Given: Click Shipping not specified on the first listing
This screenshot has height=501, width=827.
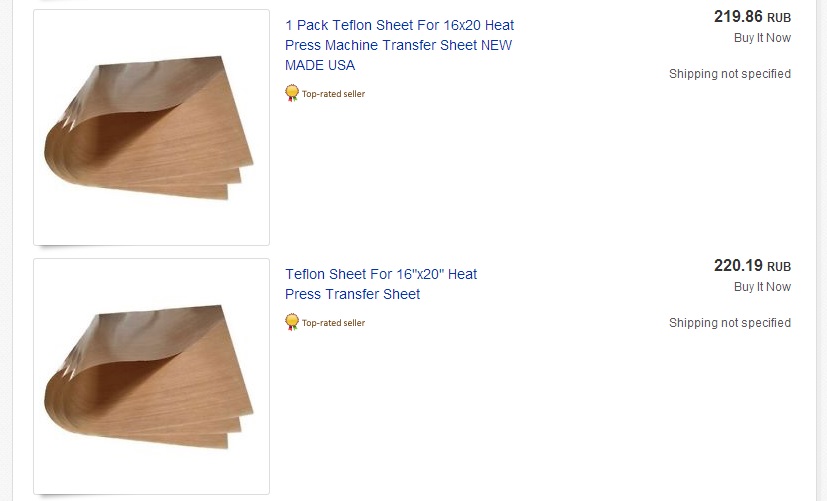Looking at the screenshot, I should coord(729,74).
